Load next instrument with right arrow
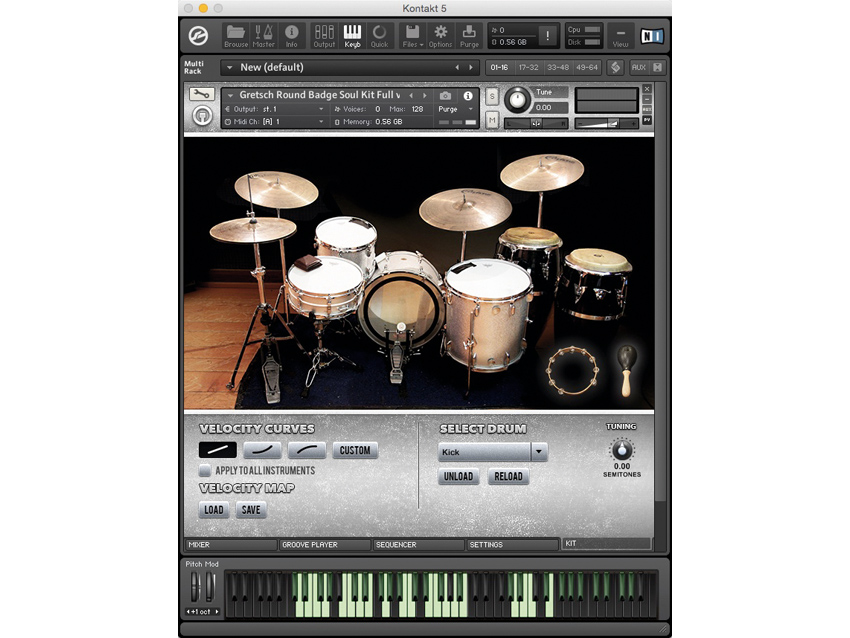The width and height of the screenshot is (850, 638). [x=425, y=95]
